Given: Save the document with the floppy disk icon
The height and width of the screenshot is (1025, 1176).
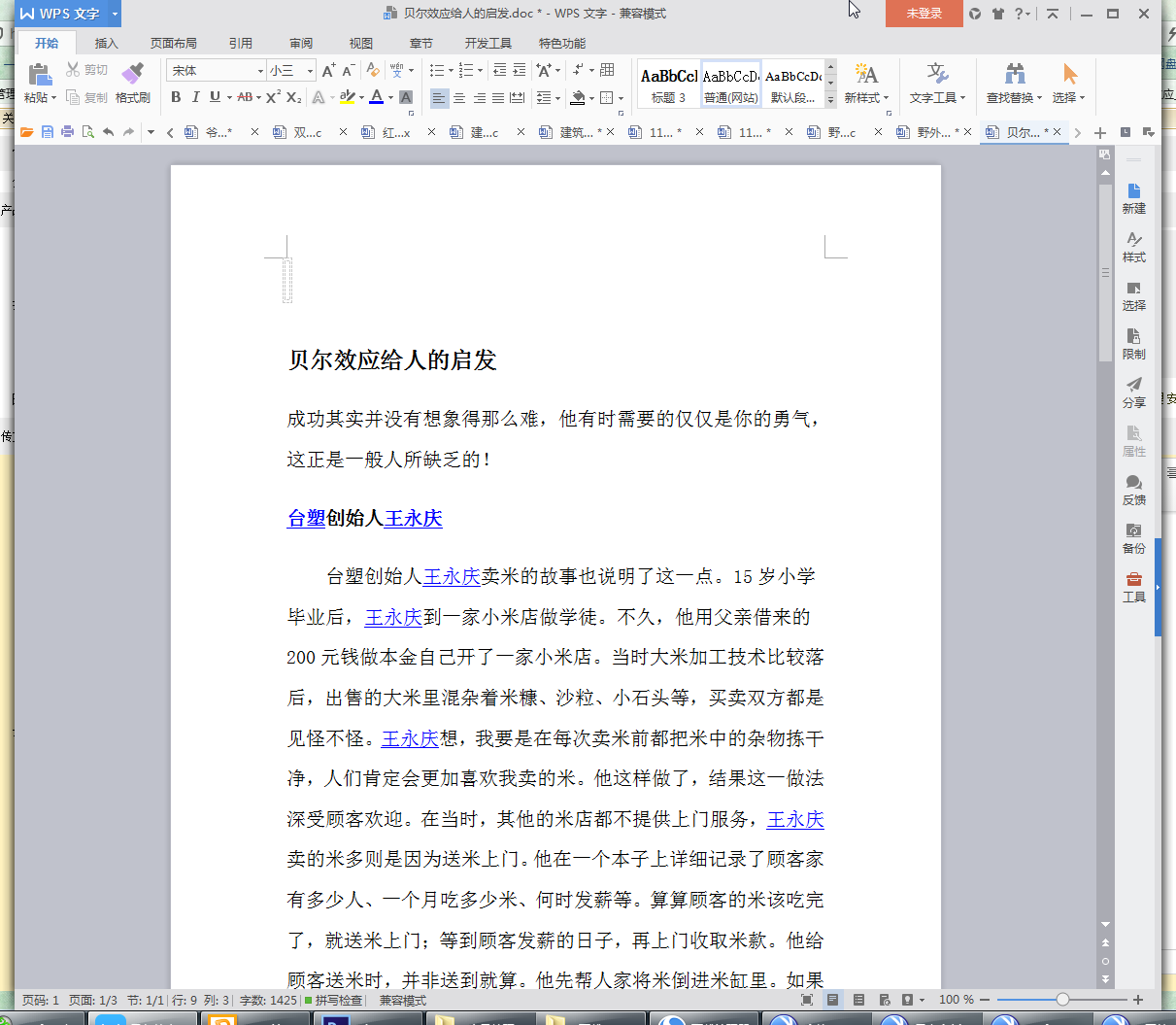Looking at the screenshot, I should tap(48, 132).
